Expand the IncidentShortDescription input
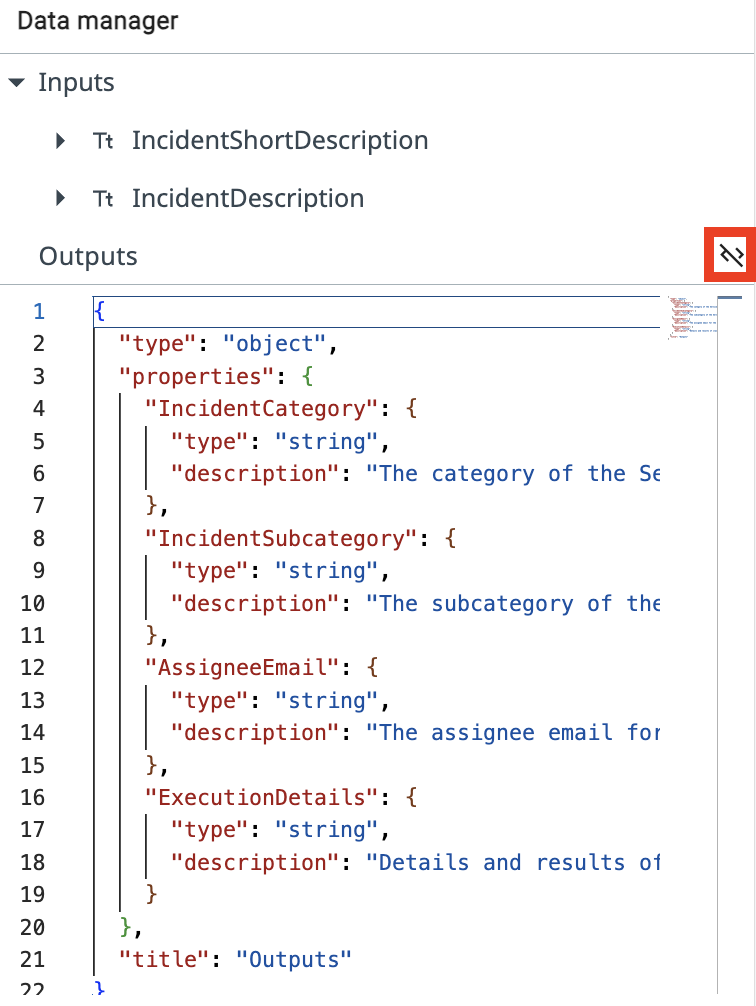 [x=60, y=141]
